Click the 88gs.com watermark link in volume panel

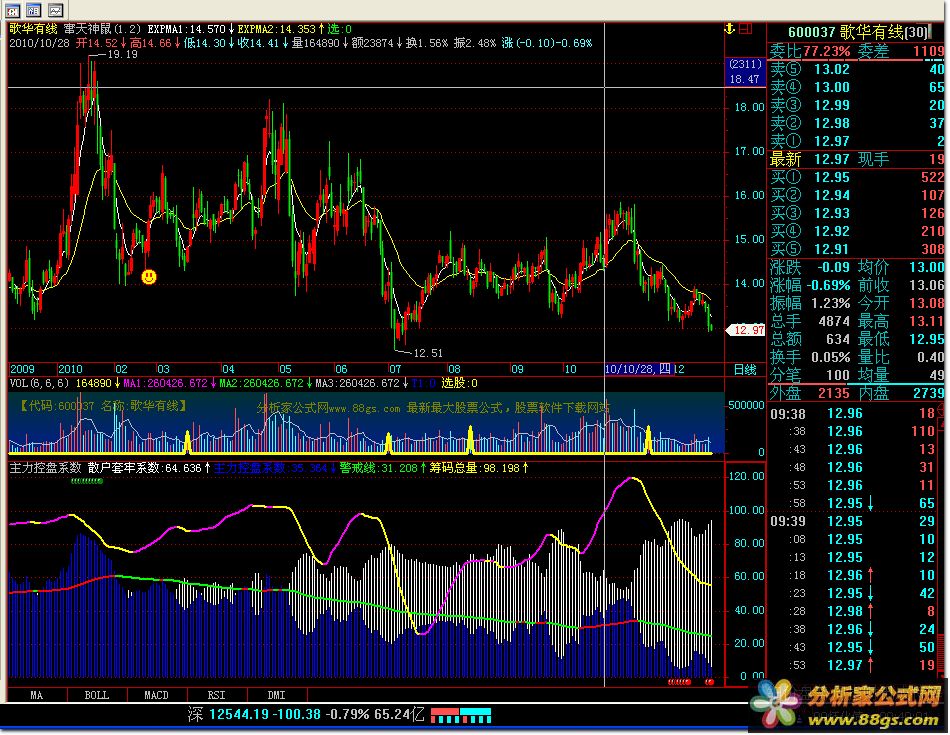[433, 408]
